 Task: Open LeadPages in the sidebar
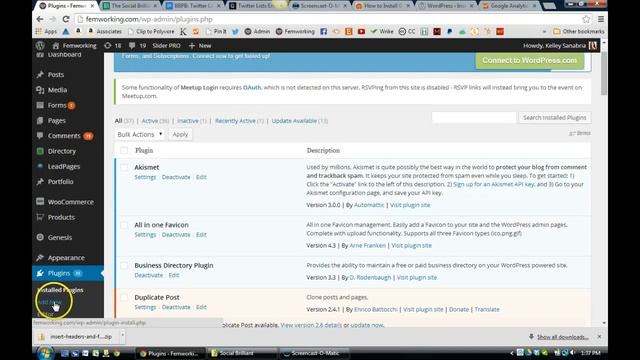64,167
